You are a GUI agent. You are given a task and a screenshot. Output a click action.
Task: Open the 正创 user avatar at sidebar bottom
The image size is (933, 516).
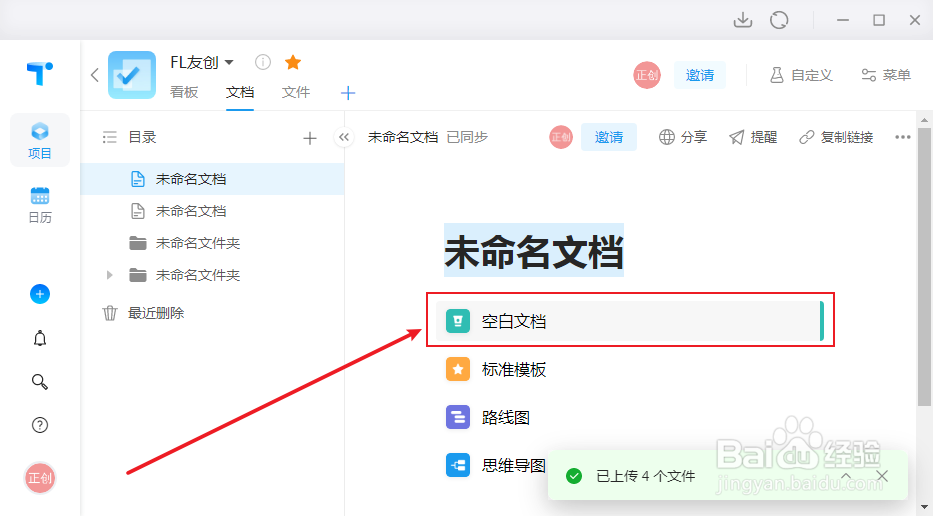40,478
